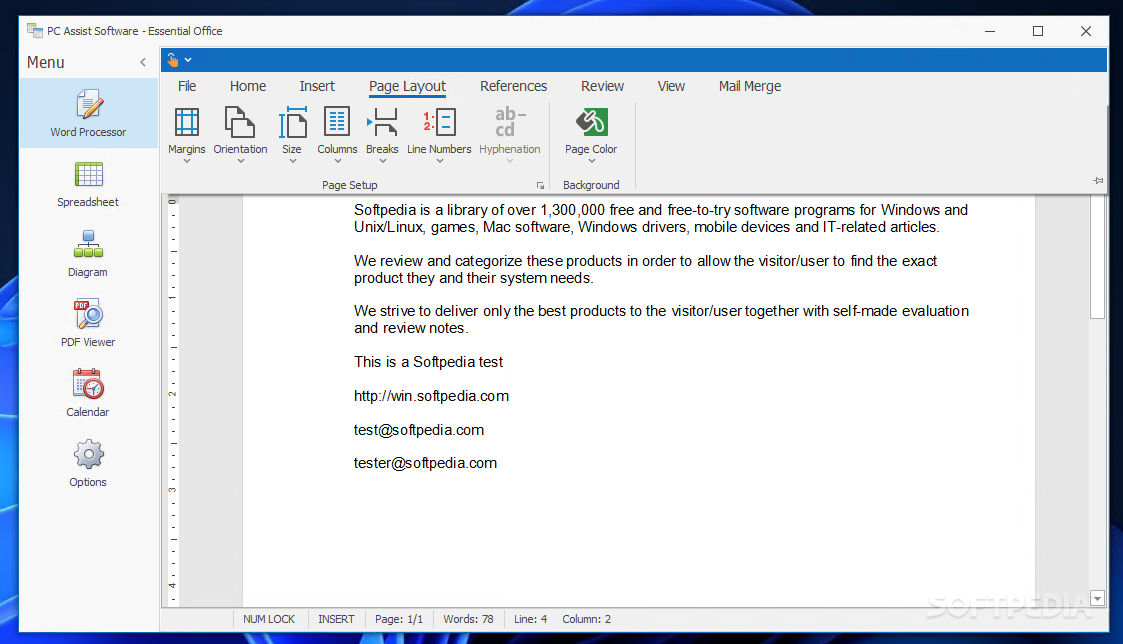Open the quick access toolbar dropdown arrow
The width and height of the screenshot is (1123, 644).
pyautogui.click(x=188, y=60)
